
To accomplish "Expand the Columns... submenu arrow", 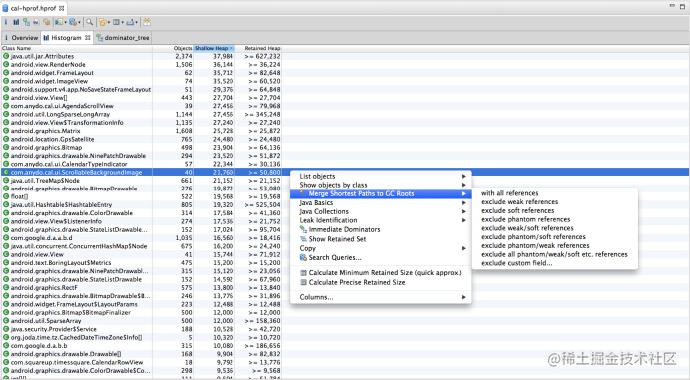I will point(463,297).
